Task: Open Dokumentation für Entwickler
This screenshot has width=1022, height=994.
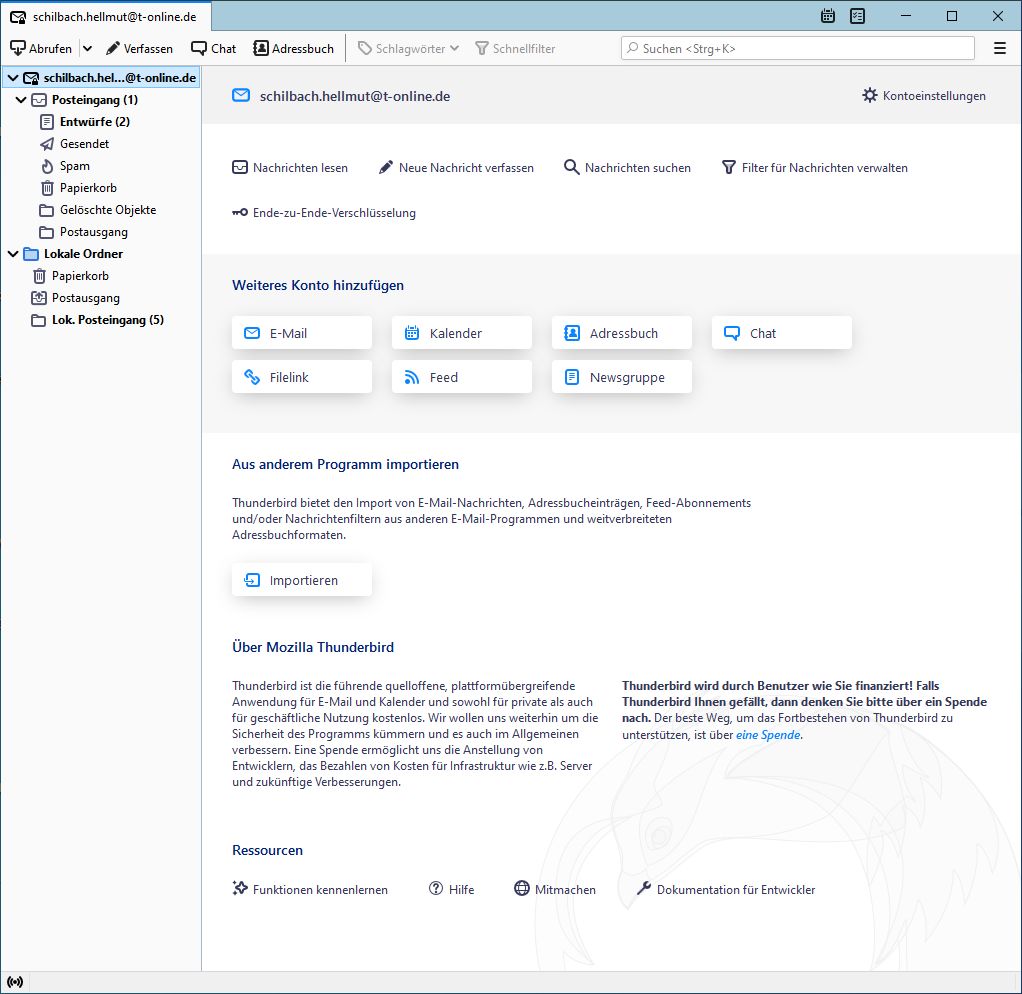Action: 726,889
